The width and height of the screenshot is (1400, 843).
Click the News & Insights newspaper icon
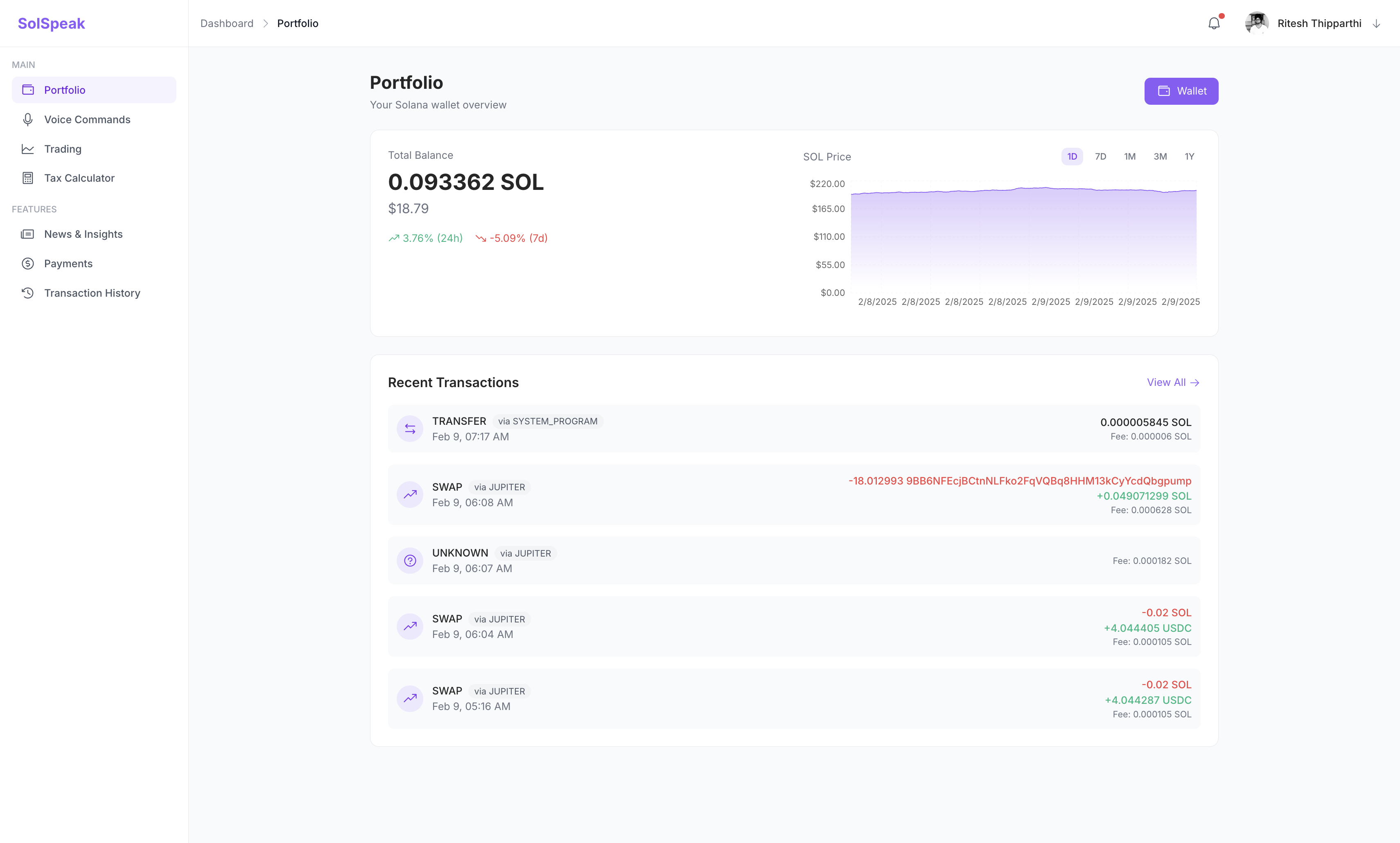tap(27, 234)
